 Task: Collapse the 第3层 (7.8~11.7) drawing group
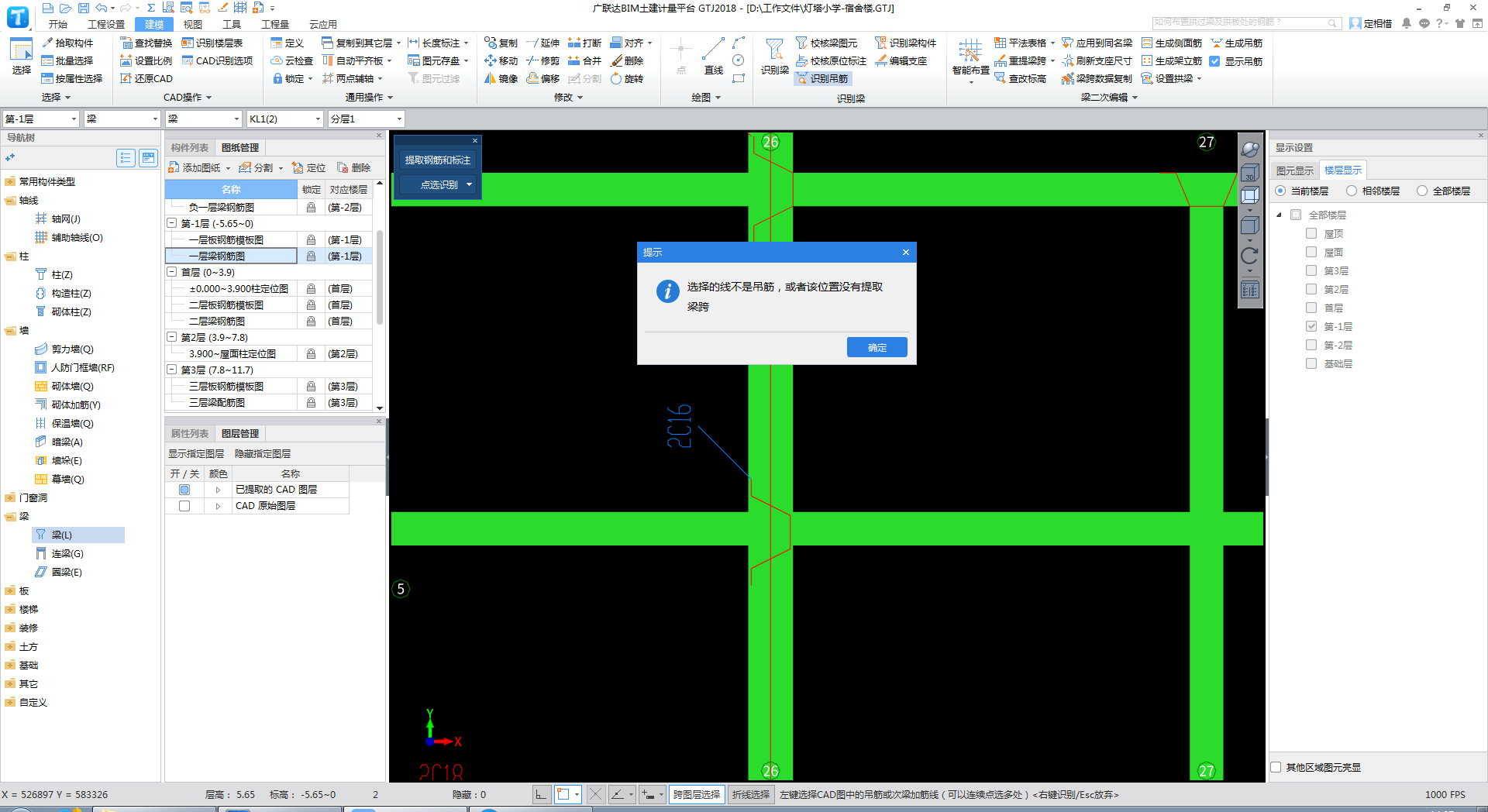click(172, 370)
